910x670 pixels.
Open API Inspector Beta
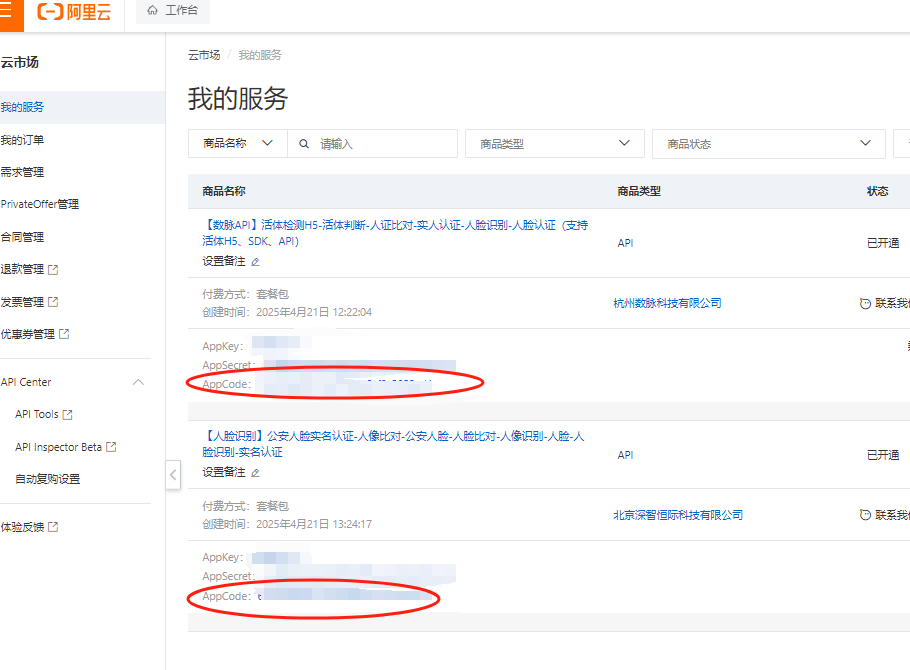tap(58, 447)
